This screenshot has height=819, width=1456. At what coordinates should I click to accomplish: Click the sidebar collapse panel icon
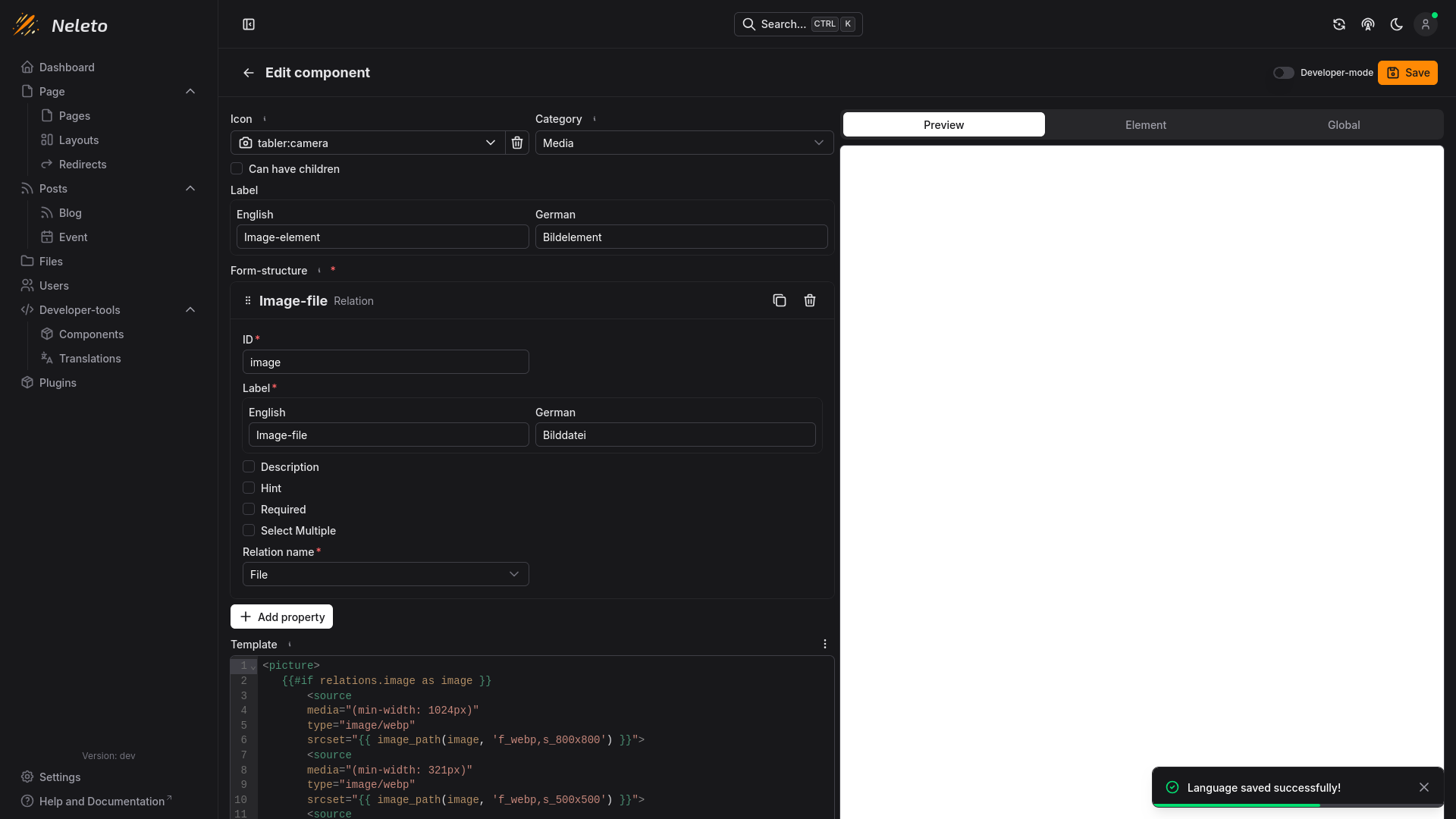coord(249,24)
